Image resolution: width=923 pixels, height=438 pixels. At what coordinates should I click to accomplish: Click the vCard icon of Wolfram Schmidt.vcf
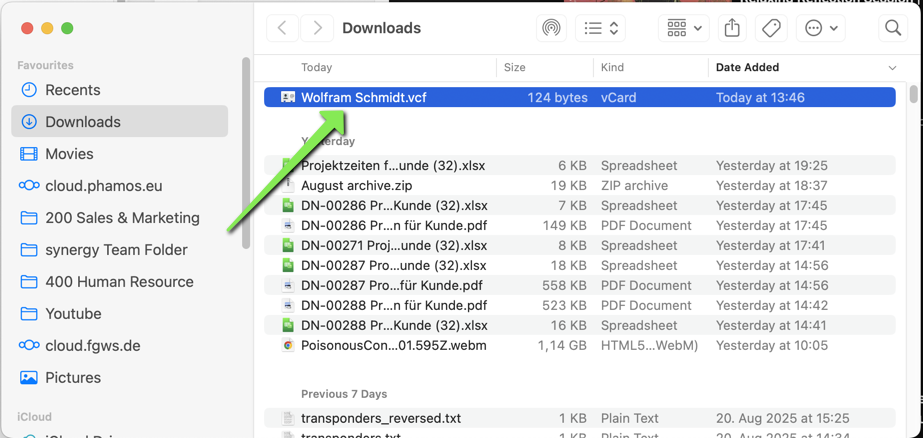(288, 97)
